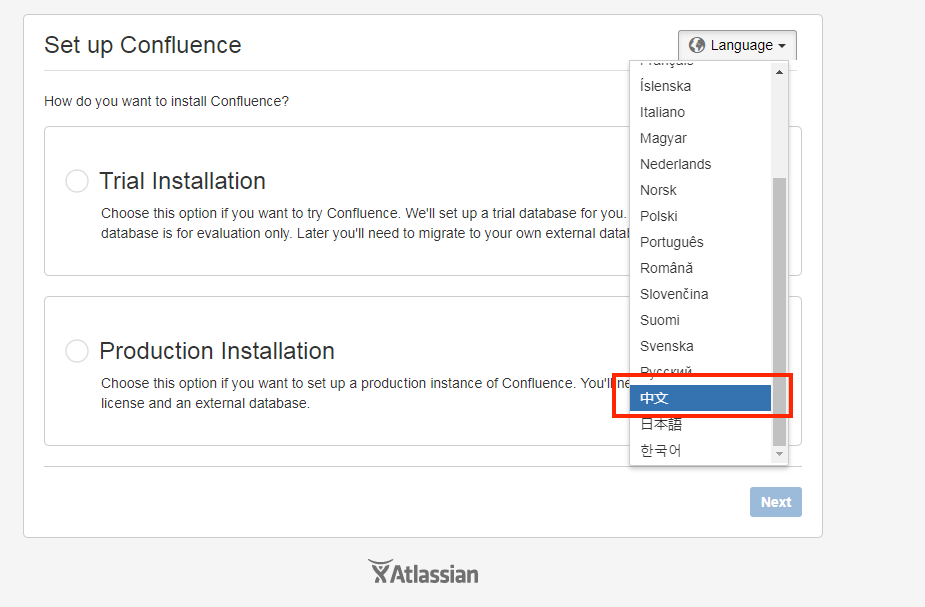Select the Trial Installation radio button
The height and width of the screenshot is (607, 925).
(77, 181)
